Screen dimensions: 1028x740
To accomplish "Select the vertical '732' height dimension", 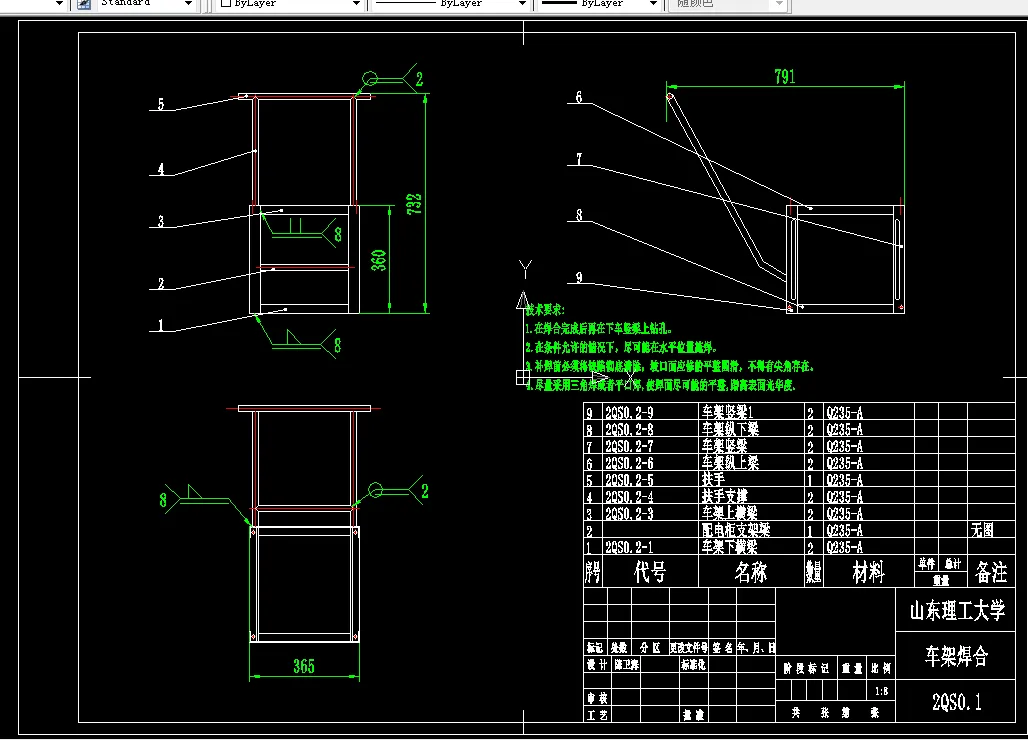I will click(x=414, y=204).
